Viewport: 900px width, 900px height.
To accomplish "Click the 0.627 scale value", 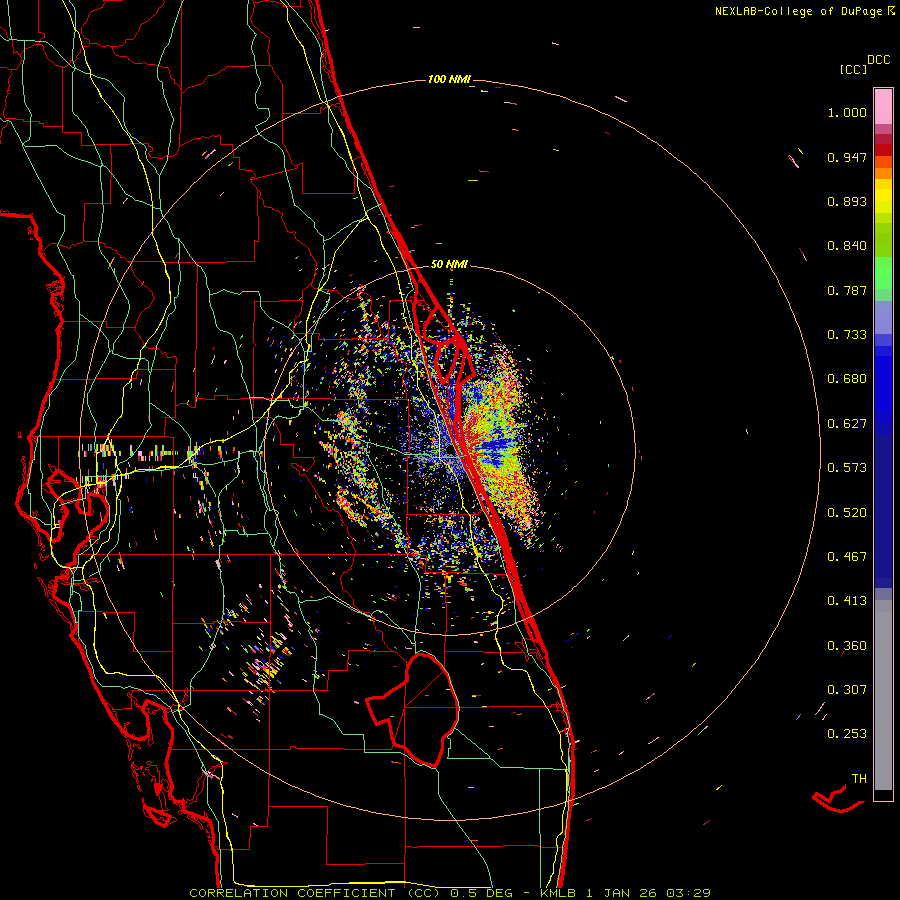I will point(847,424).
